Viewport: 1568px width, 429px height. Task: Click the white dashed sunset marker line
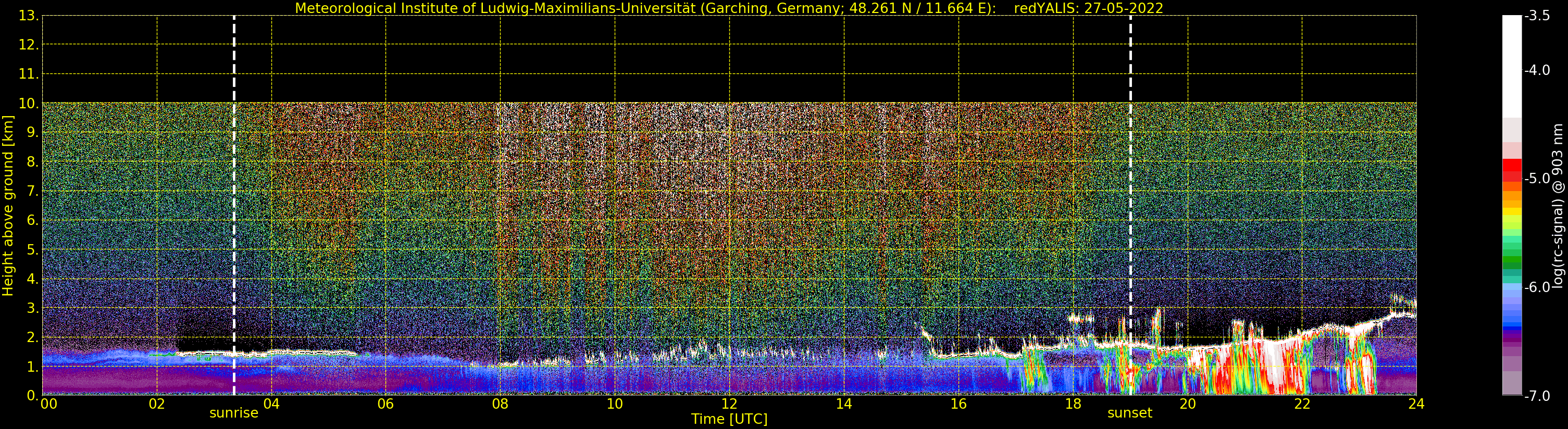[x=1130, y=206]
